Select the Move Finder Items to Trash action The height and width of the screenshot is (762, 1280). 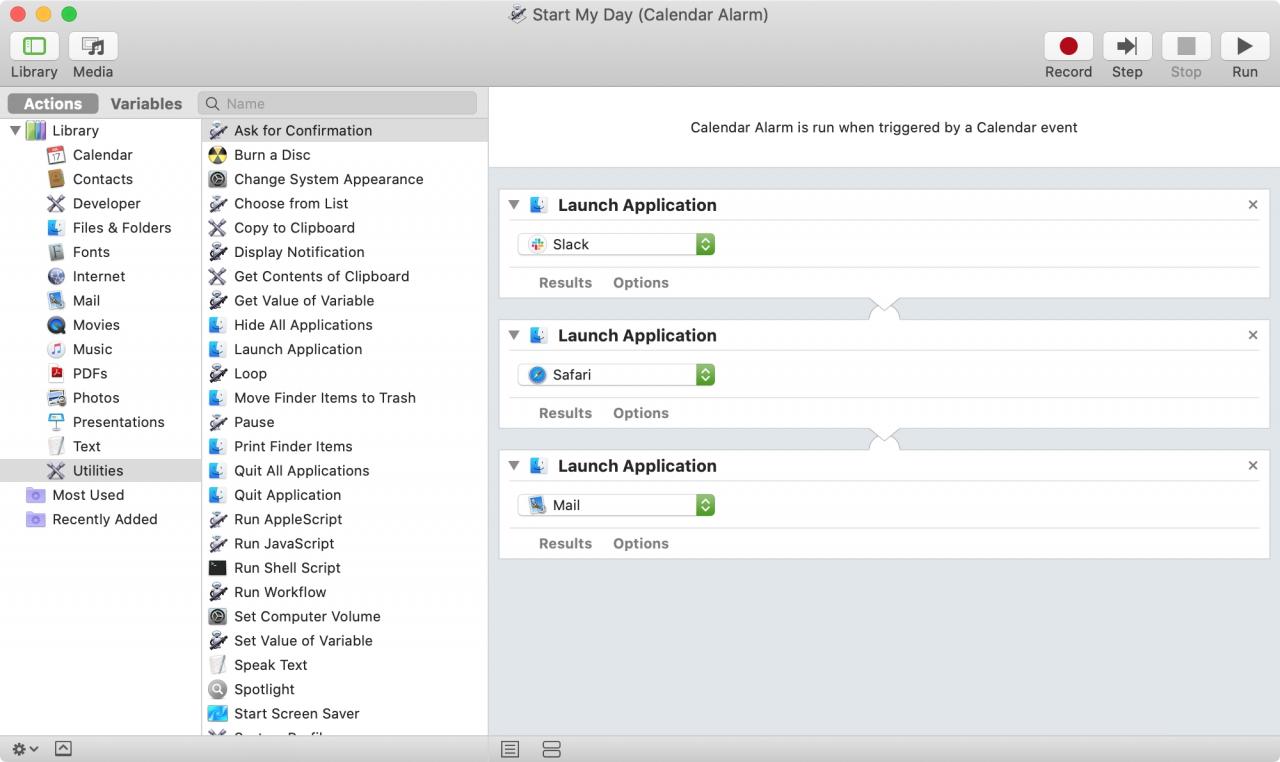(345, 397)
